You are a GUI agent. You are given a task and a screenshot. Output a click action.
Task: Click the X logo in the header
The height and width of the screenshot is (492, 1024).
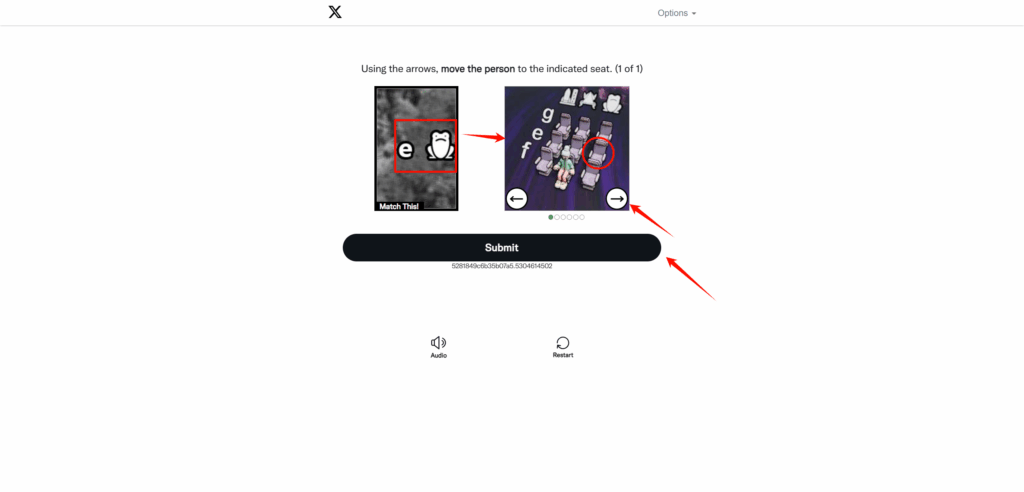click(x=335, y=12)
